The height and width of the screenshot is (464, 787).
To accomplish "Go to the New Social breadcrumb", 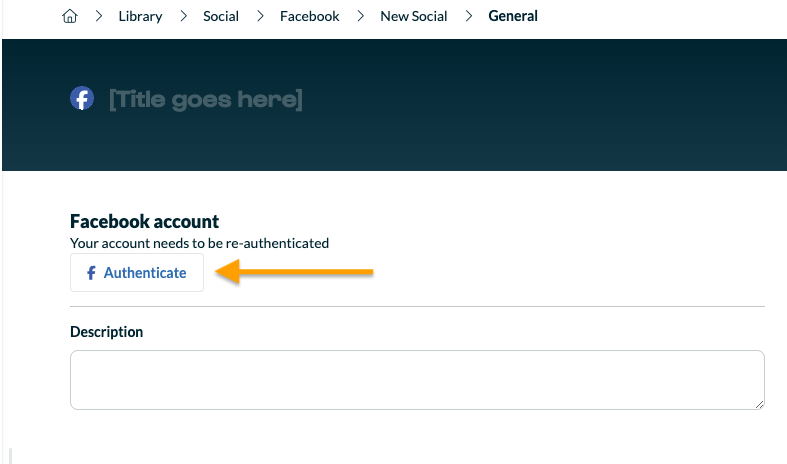I will 414,16.
